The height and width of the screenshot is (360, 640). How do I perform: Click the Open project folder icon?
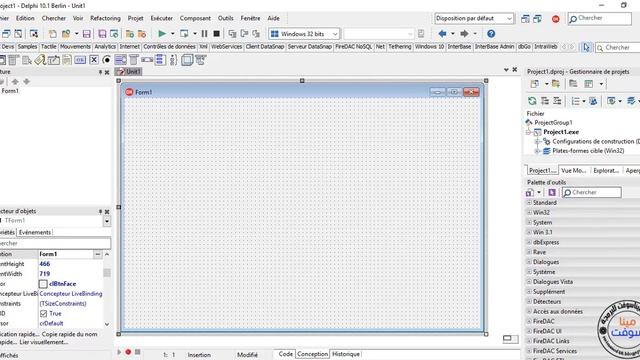130,34
